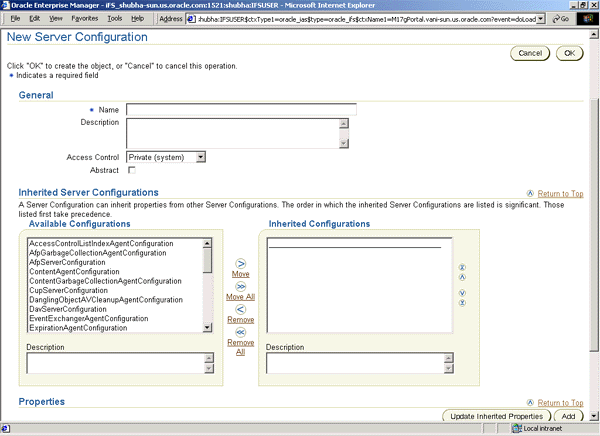600x436 pixels.
Task: Click Return to Top icon beside Inherited Server Configurations
Action: click(x=530, y=193)
